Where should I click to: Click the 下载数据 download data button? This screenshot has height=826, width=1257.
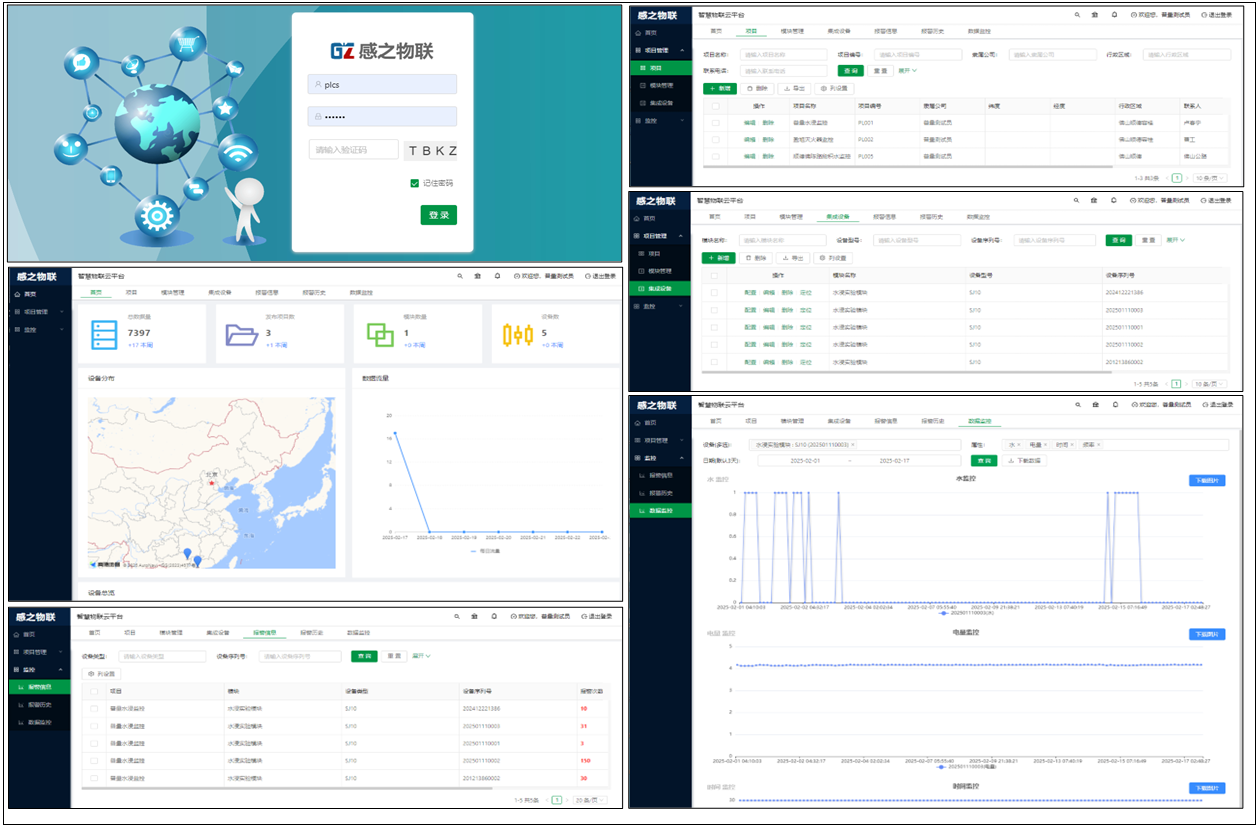(1023, 461)
